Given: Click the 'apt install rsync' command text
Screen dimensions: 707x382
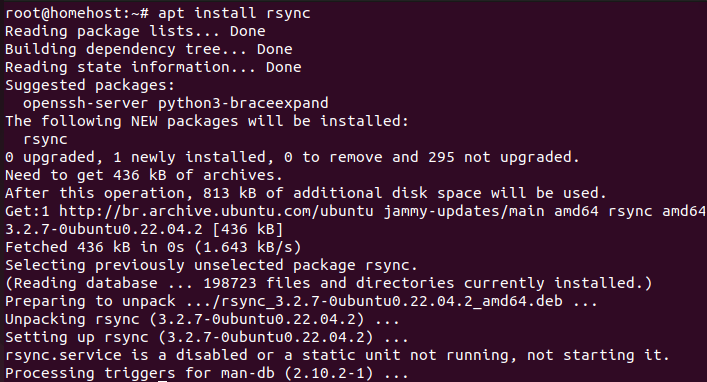Looking at the screenshot, I should point(234,13).
